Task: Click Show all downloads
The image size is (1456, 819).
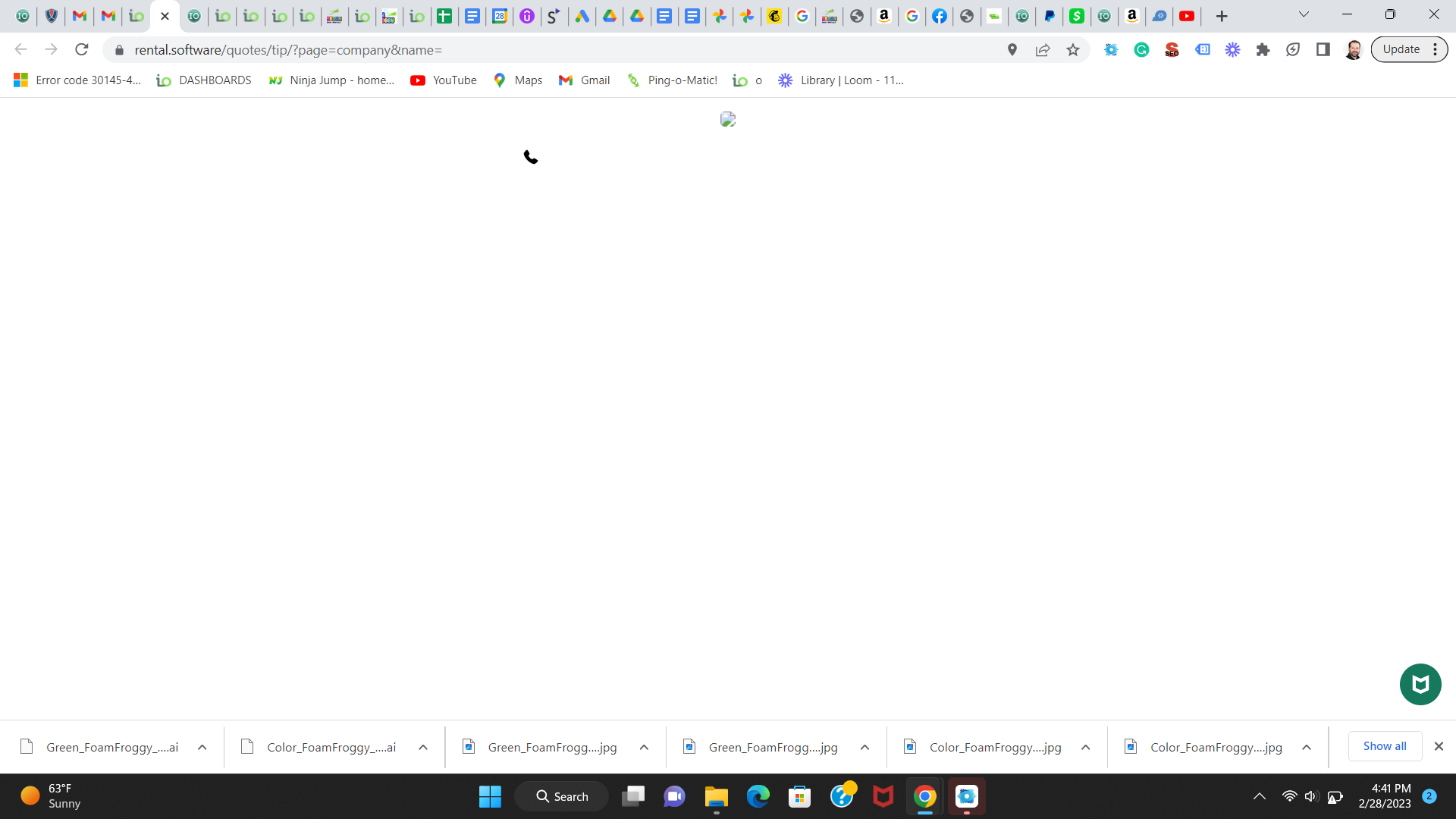Action: (x=1384, y=746)
